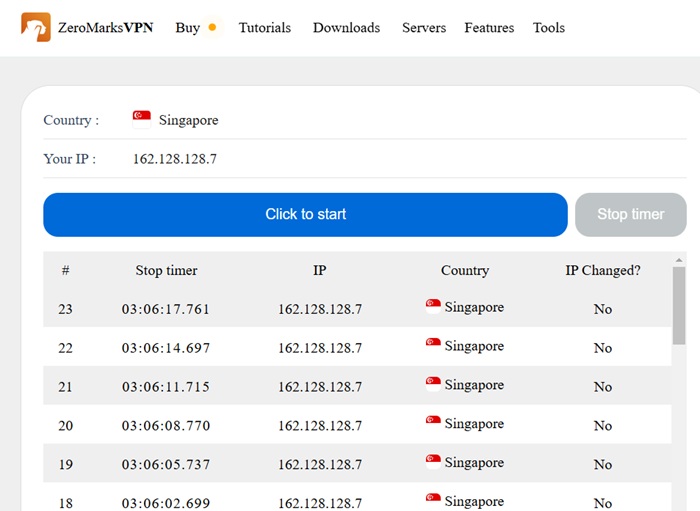This screenshot has width=700, height=511.
Task: Click the IP address in row 20
Action: [320, 426]
